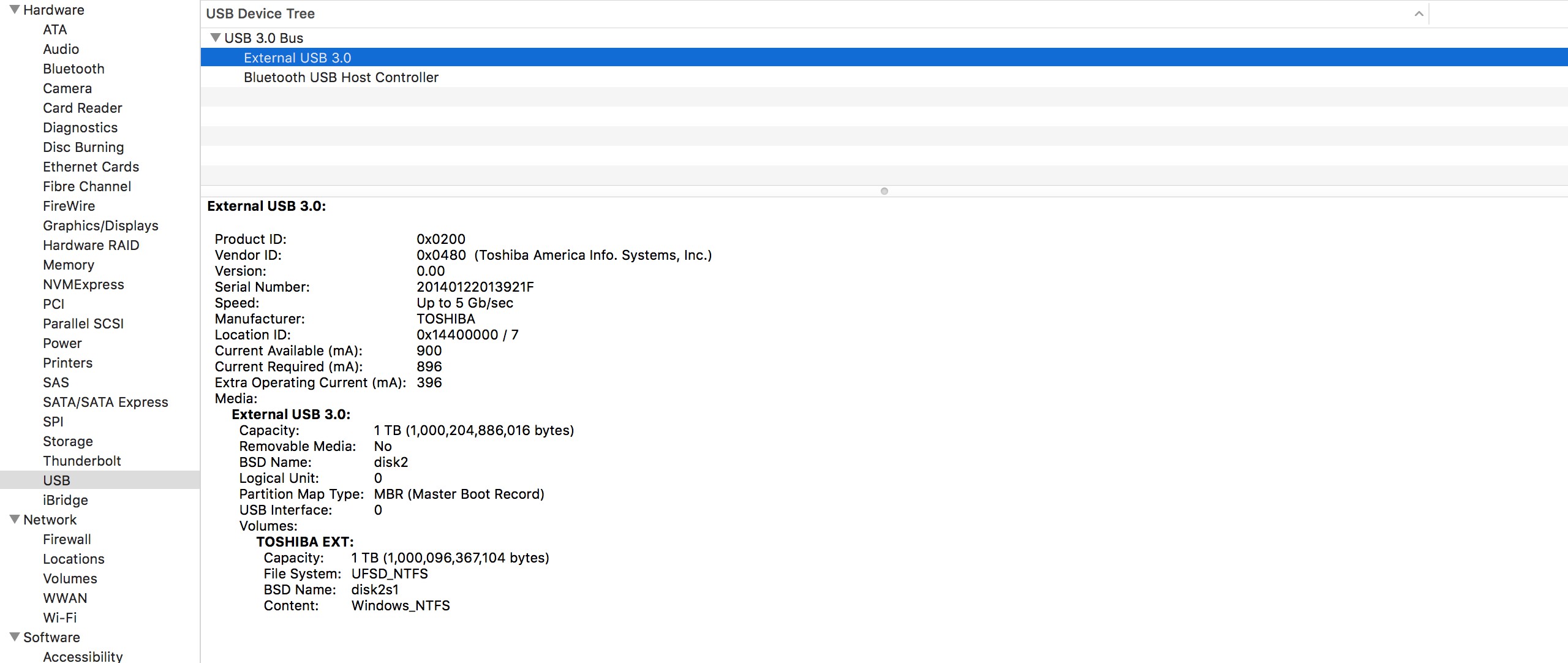1568x663 pixels.
Task: Click the Content value Windows_NTFS
Action: click(x=401, y=605)
